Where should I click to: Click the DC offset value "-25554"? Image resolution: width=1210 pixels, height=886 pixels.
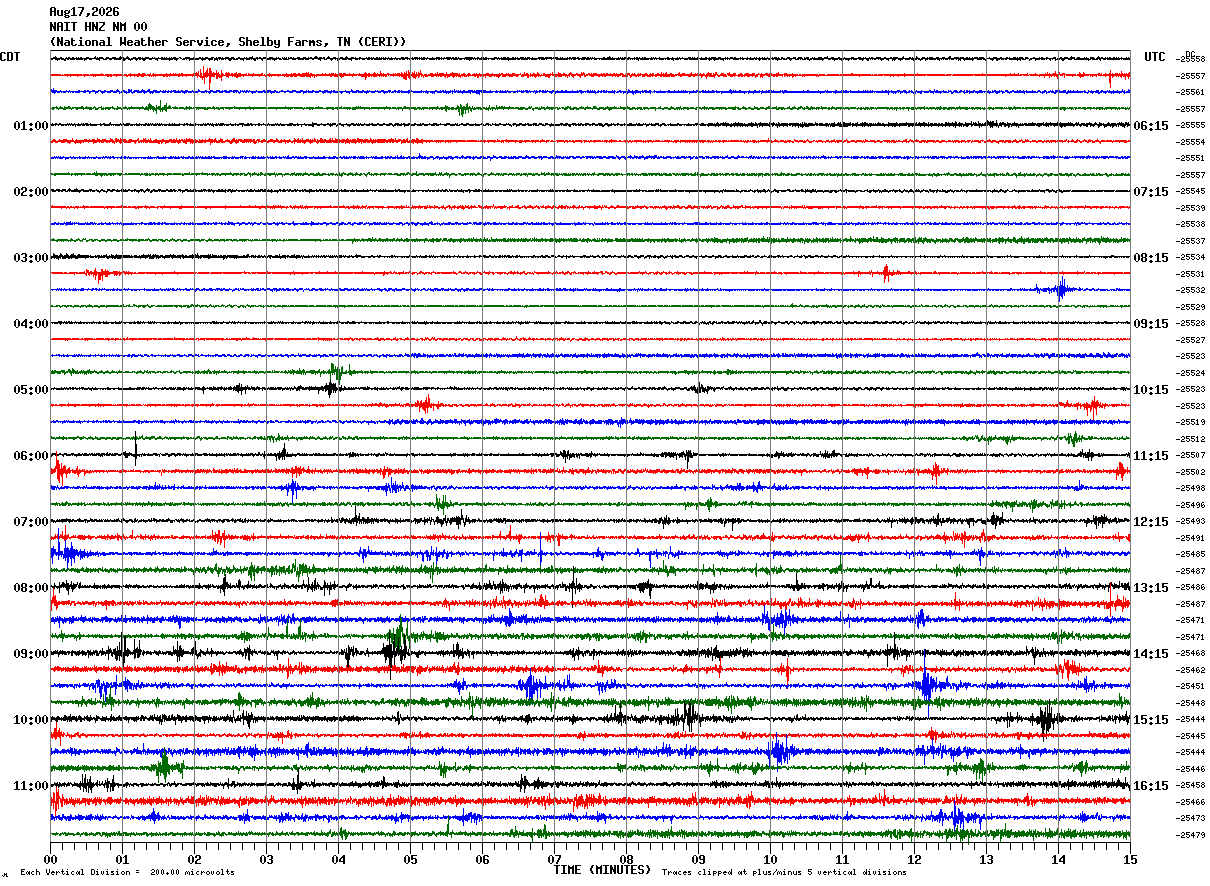[x=1190, y=142]
